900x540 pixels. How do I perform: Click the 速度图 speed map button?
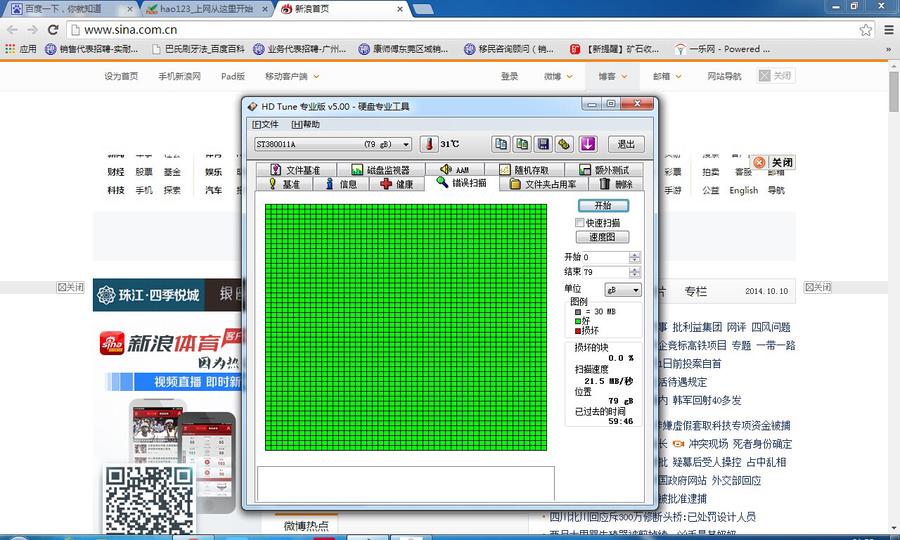click(x=602, y=237)
